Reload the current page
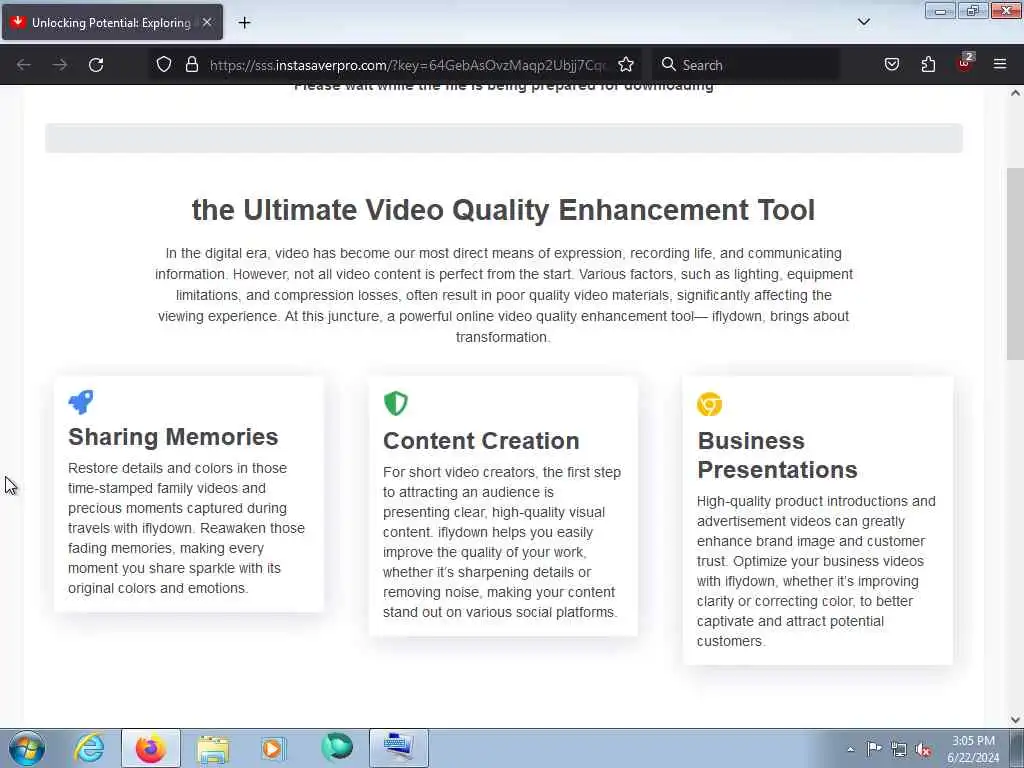The width and height of the screenshot is (1024, 768). (96, 65)
